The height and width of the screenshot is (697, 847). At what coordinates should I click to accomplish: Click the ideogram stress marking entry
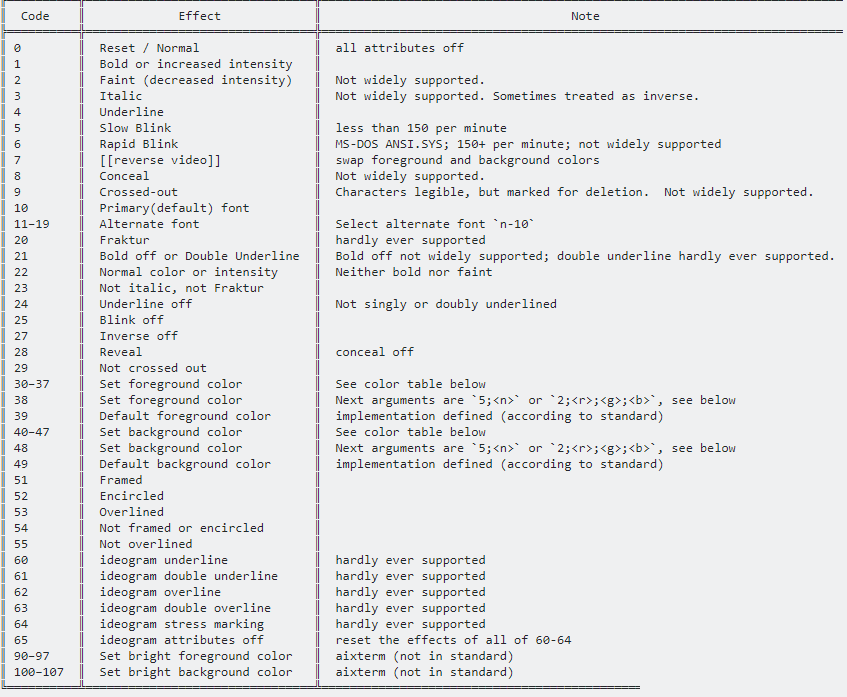click(182, 624)
